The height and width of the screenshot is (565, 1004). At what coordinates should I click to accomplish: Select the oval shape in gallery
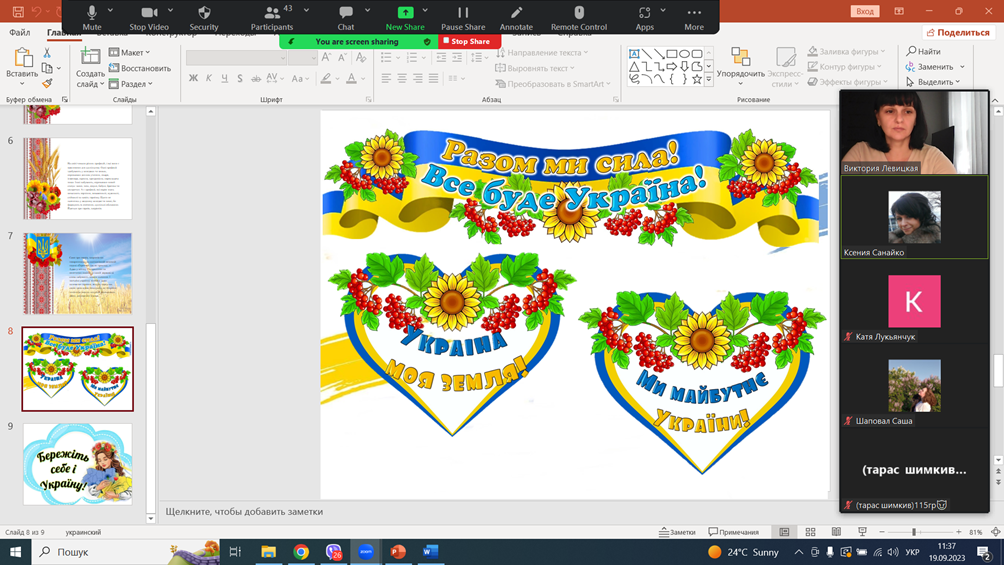(684, 54)
